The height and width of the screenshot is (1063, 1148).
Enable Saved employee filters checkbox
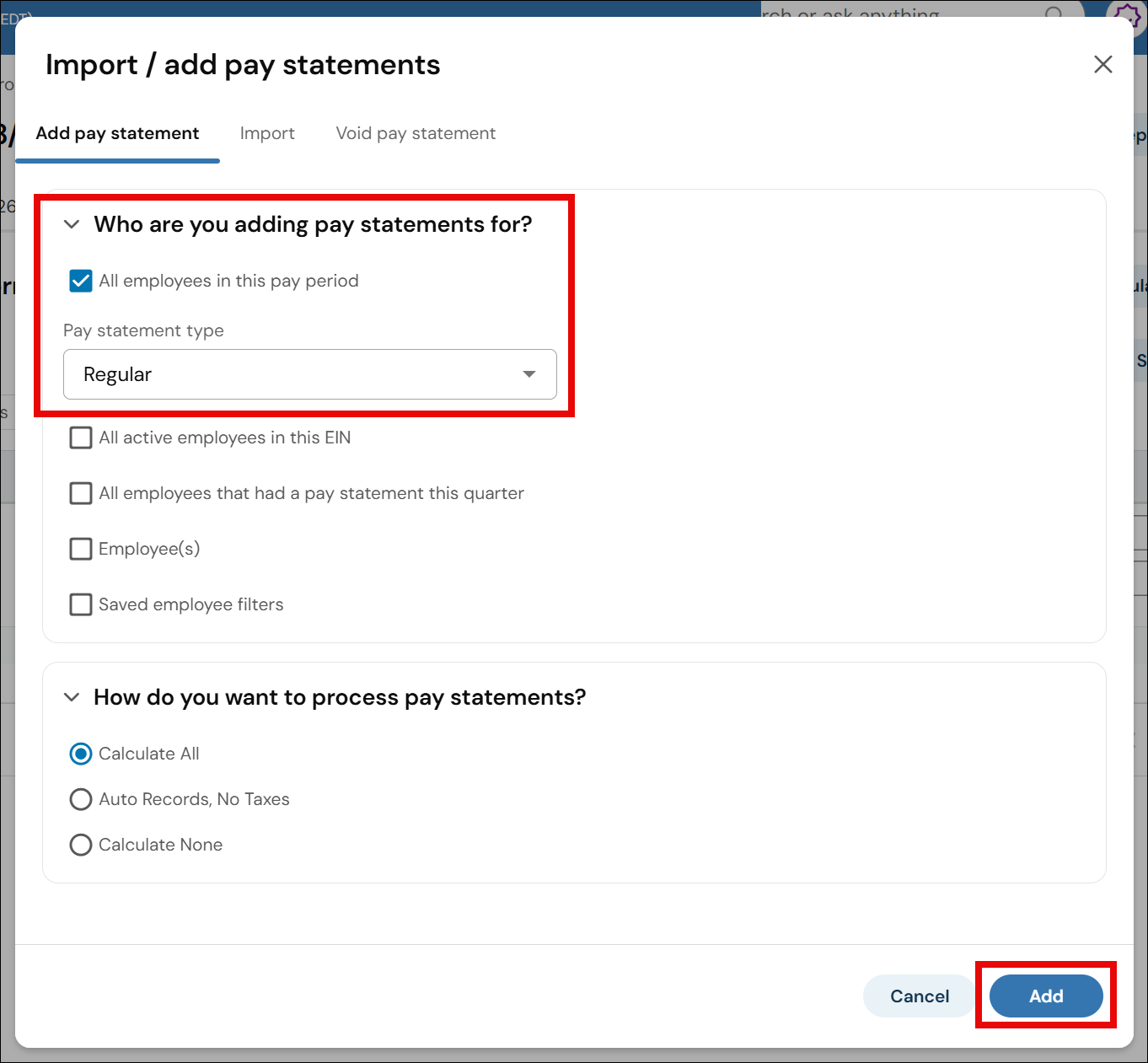[81, 604]
